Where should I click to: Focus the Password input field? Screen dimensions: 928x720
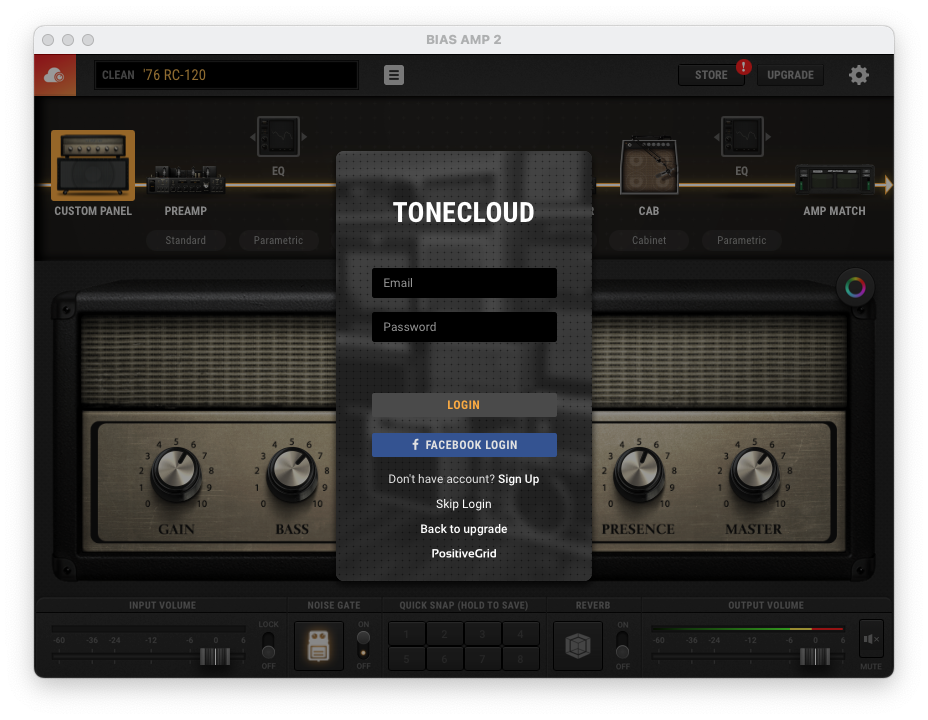pyautogui.click(x=464, y=327)
